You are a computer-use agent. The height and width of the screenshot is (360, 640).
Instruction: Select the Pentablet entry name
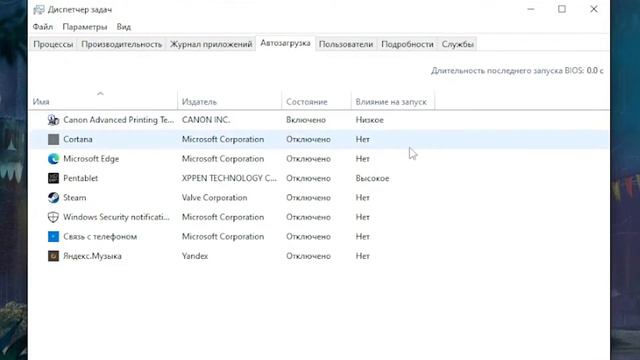tap(81, 178)
